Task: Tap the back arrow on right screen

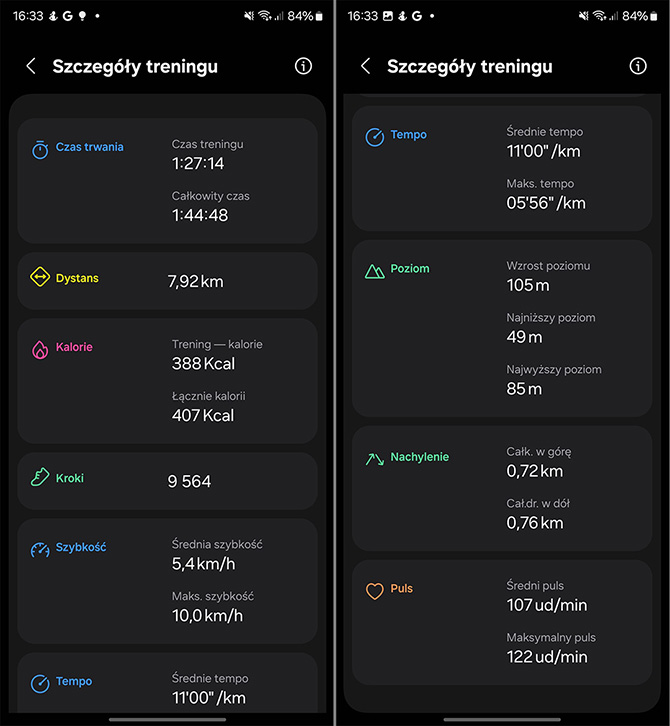Action: click(x=366, y=66)
